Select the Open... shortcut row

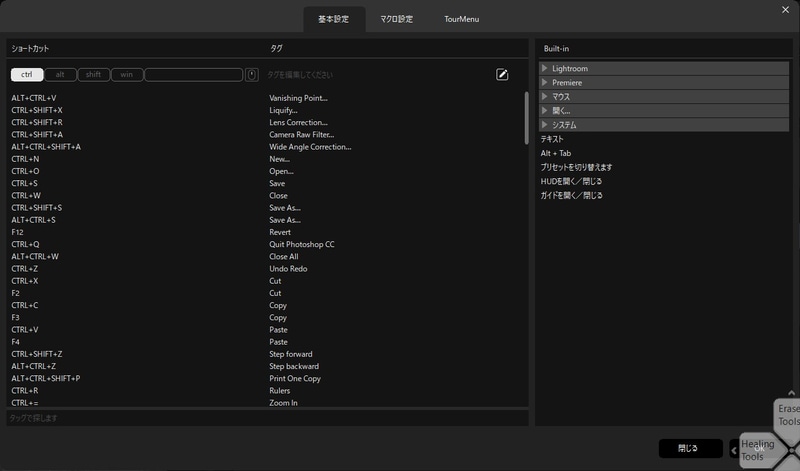[x=265, y=171]
